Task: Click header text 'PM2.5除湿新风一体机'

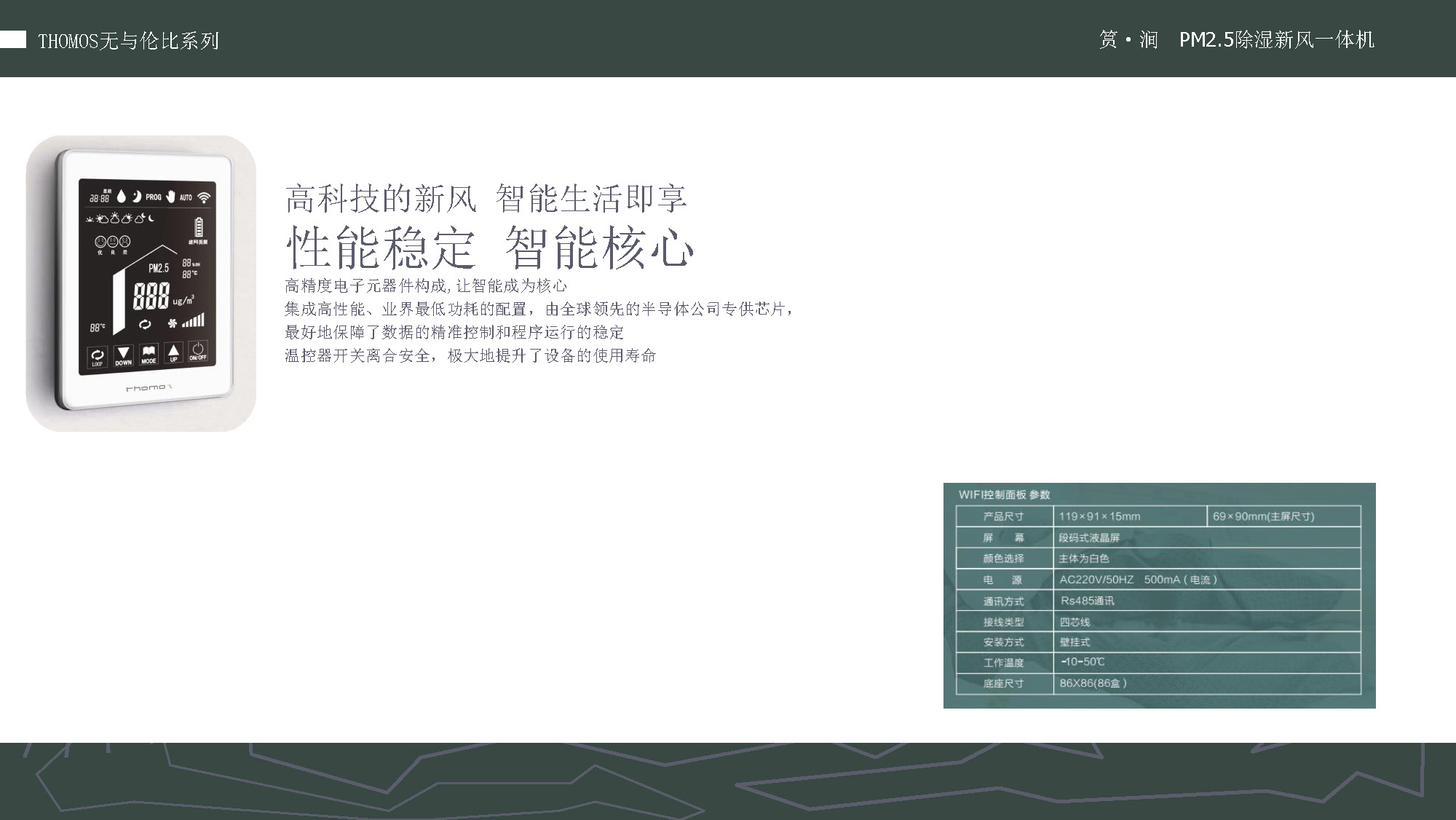Action: click(1277, 39)
